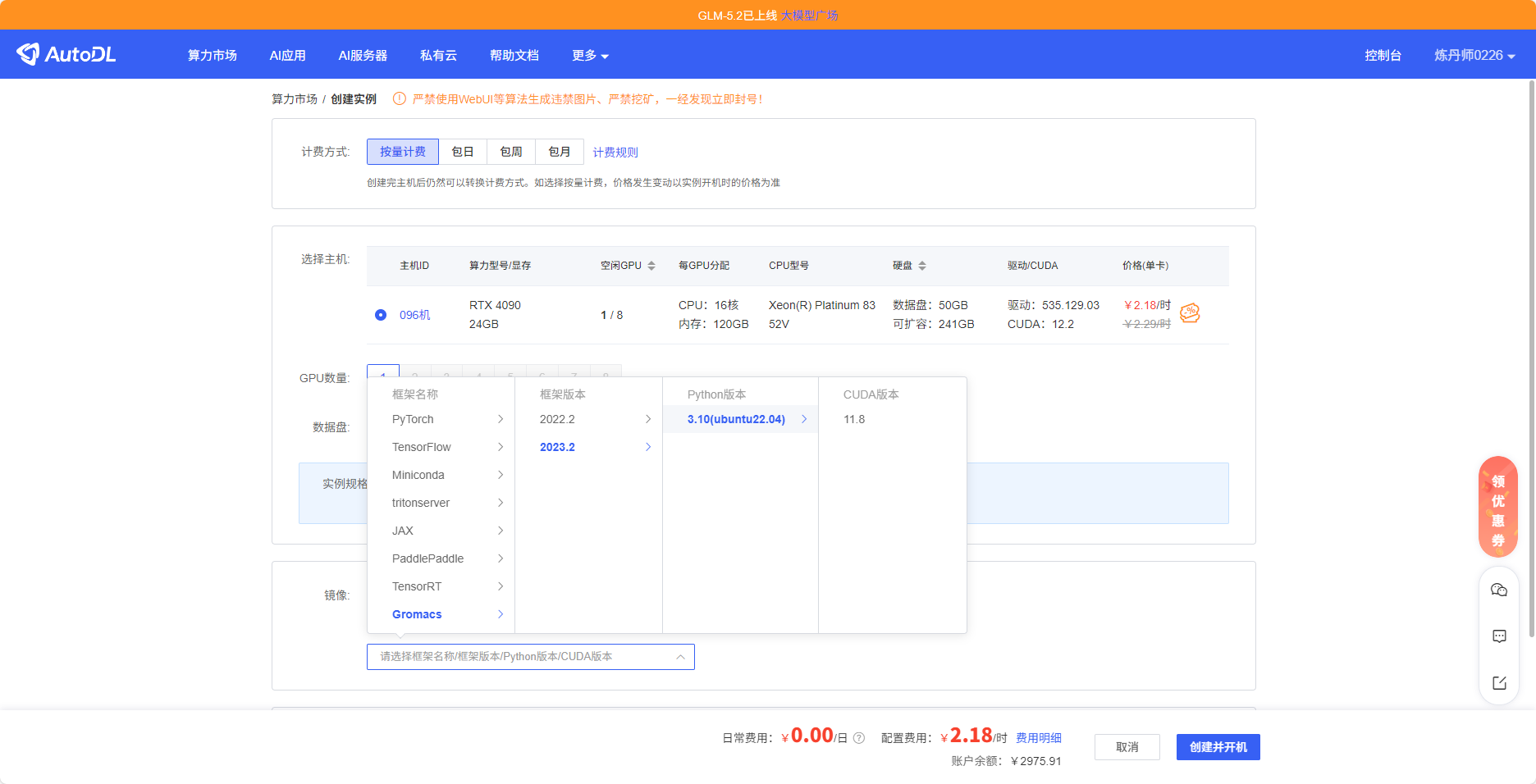This screenshot has height=784, width=1536.
Task: Click the 取消 cancel button
Action: pyautogui.click(x=1127, y=747)
